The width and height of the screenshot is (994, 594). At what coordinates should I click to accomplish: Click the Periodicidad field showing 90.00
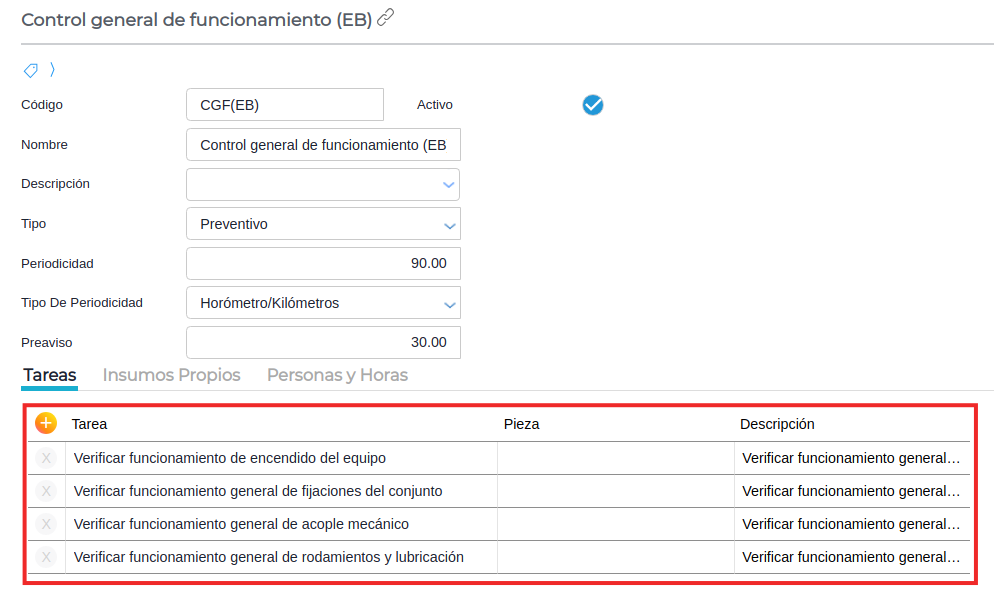click(x=323, y=264)
